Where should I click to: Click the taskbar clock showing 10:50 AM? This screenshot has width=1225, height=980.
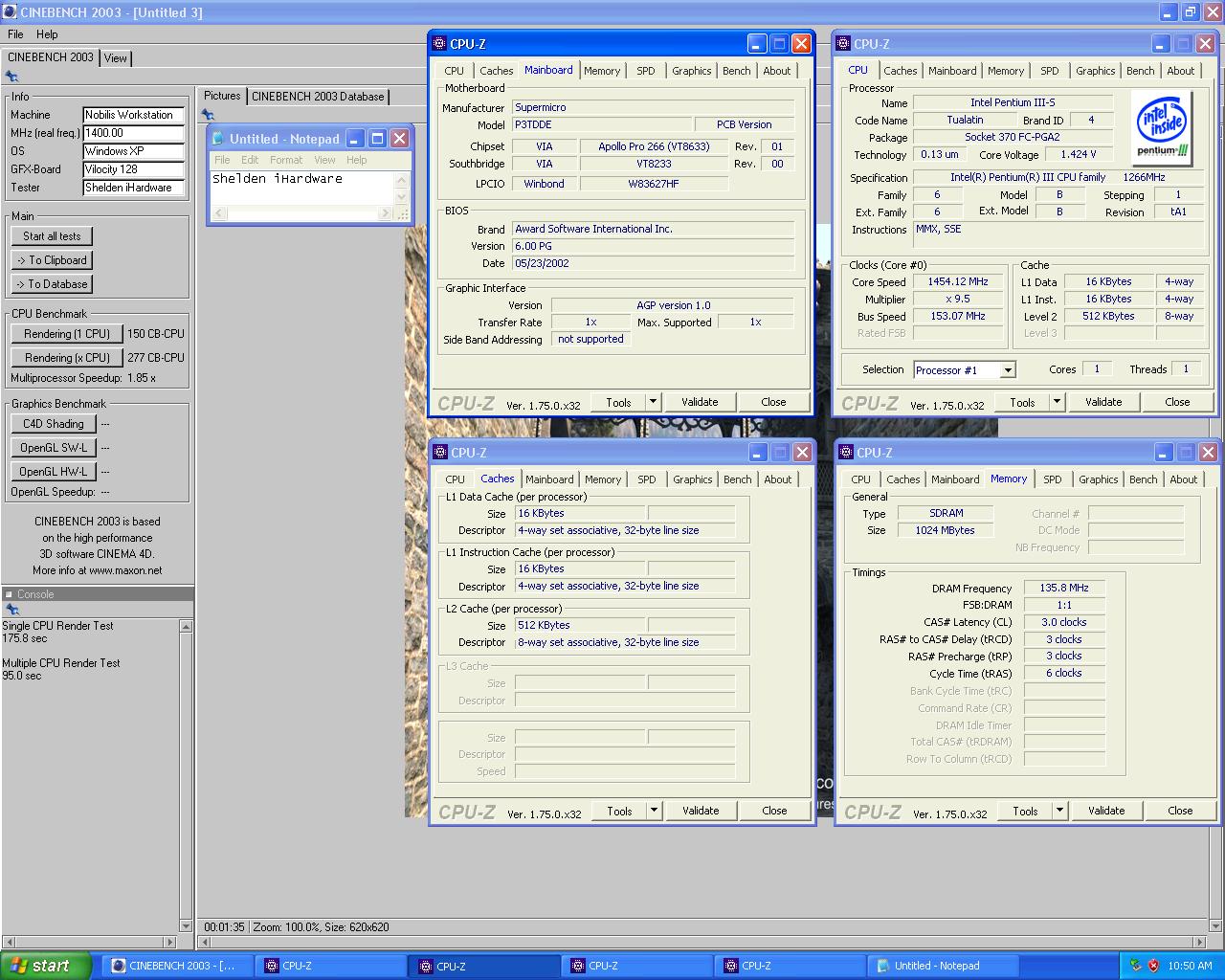click(1190, 966)
